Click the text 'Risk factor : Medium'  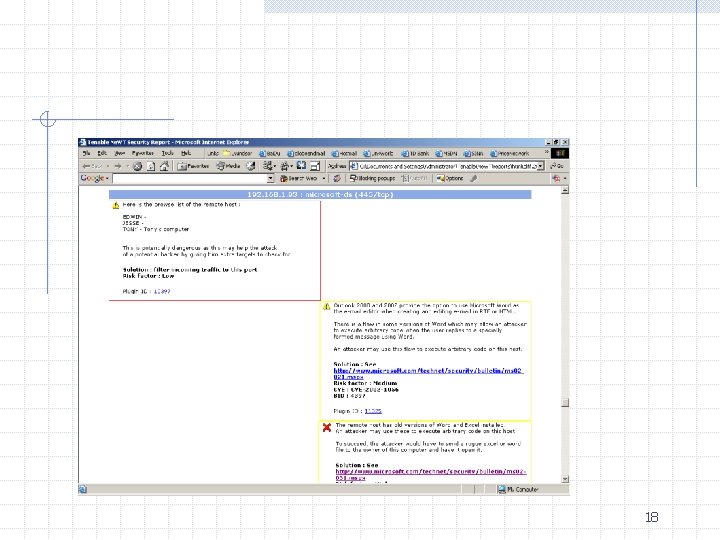366,383
